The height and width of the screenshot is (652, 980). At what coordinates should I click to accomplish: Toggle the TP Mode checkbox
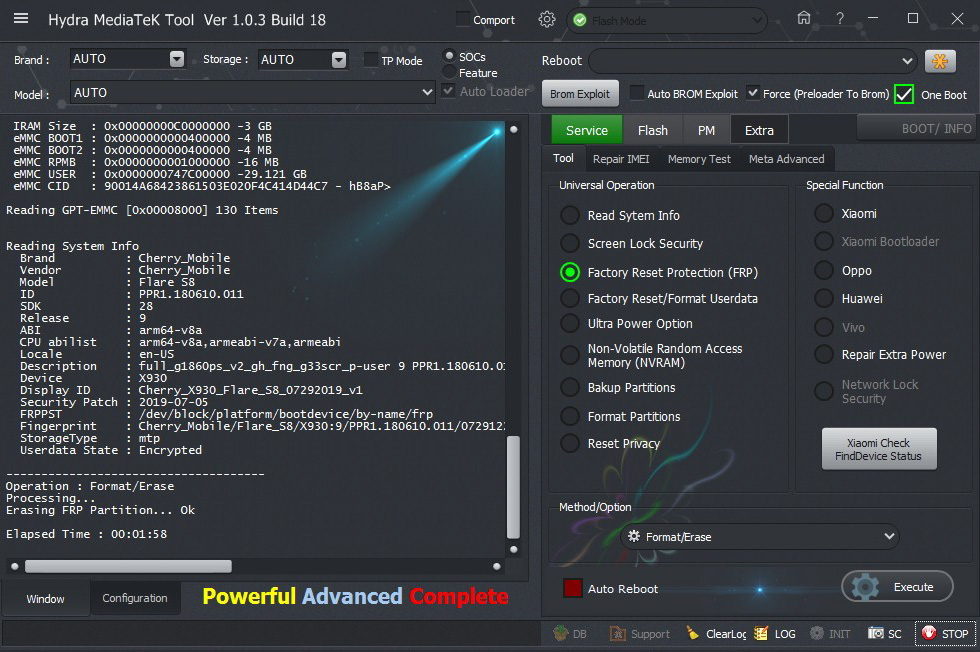point(371,60)
